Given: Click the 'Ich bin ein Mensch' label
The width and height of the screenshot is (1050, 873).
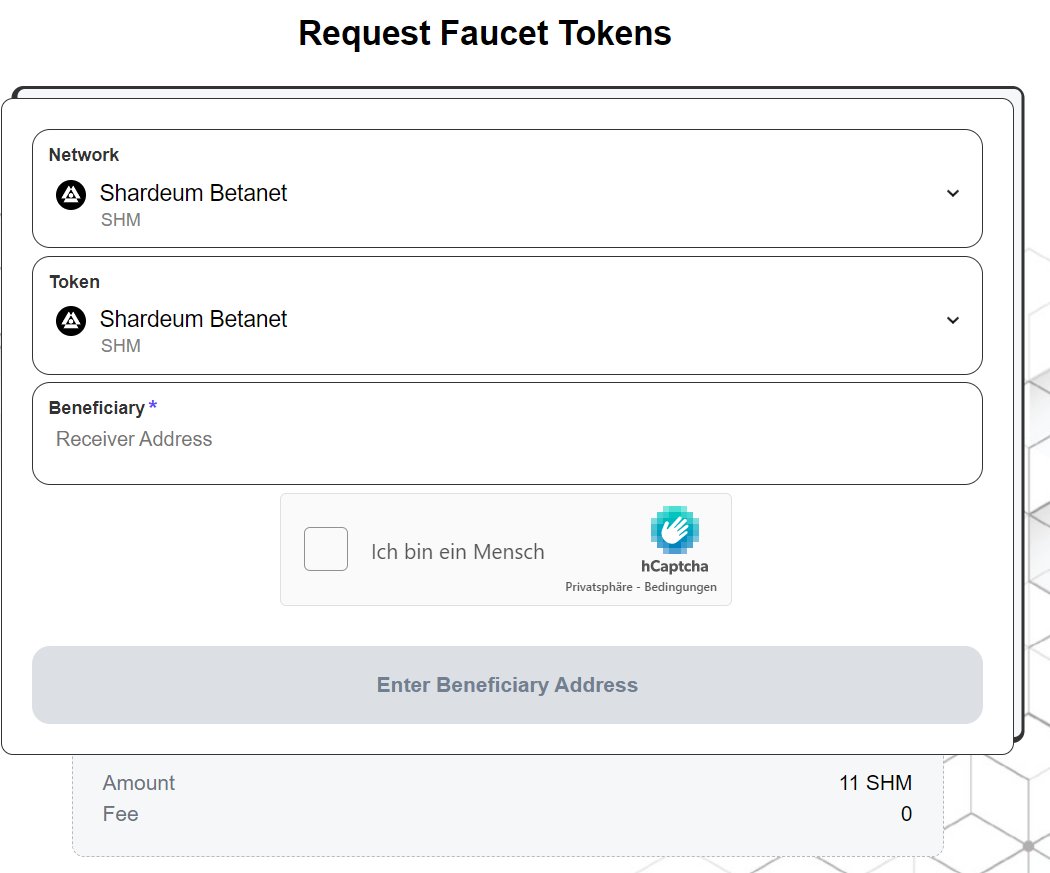Looking at the screenshot, I should pyautogui.click(x=457, y=551).
